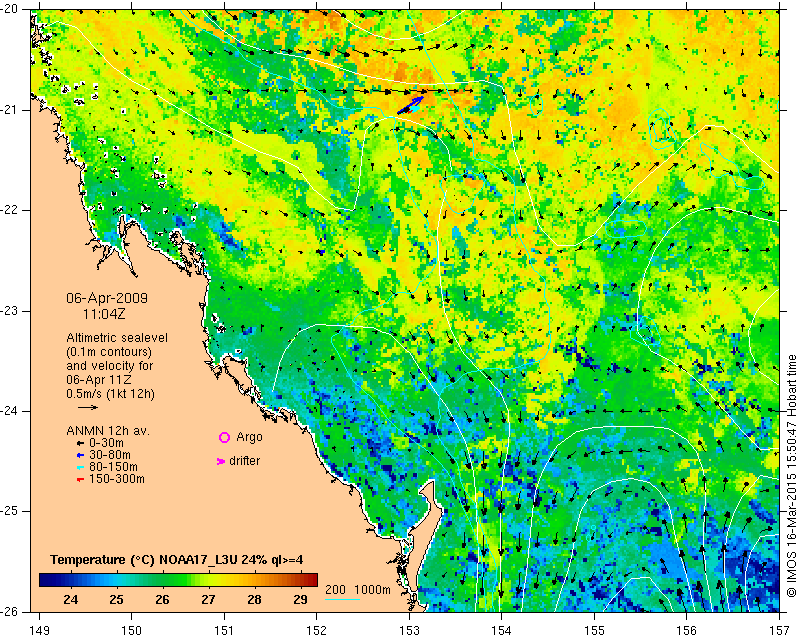The height and width of the screenshot is (640, 800).
Task: Click latitude axis label -26
Action: 11,611
